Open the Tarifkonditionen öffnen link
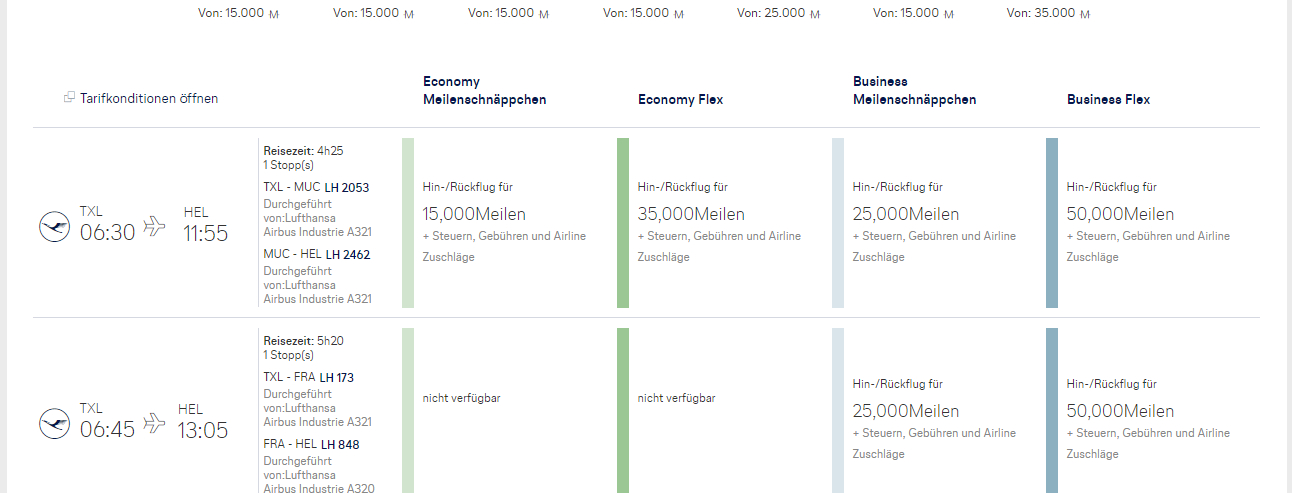This screenshot has width=1292, height=493. pos(149,98)
